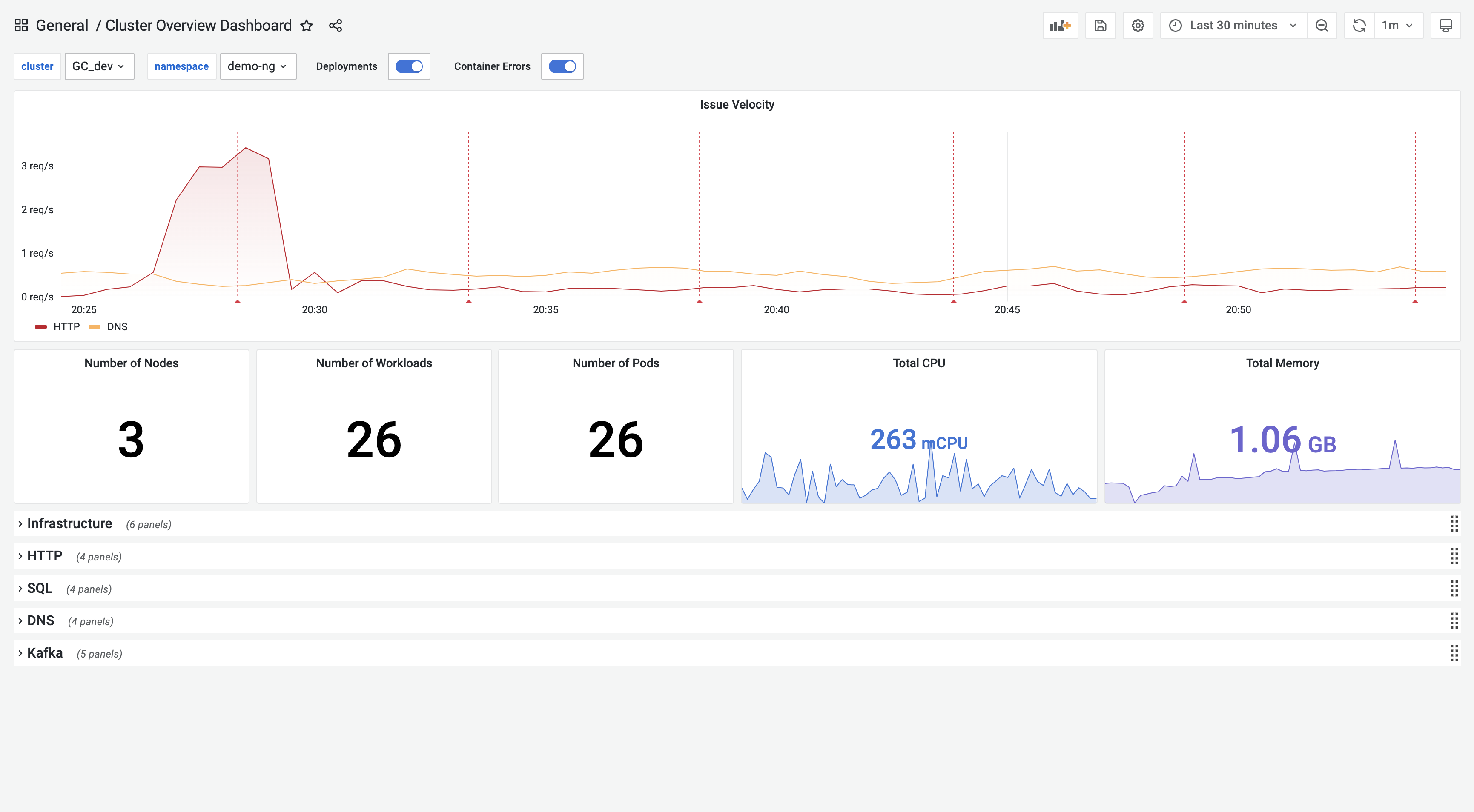Refresh dashboard with circular arrows icon
This screenshot has width=1474, height=812.
1359,26
